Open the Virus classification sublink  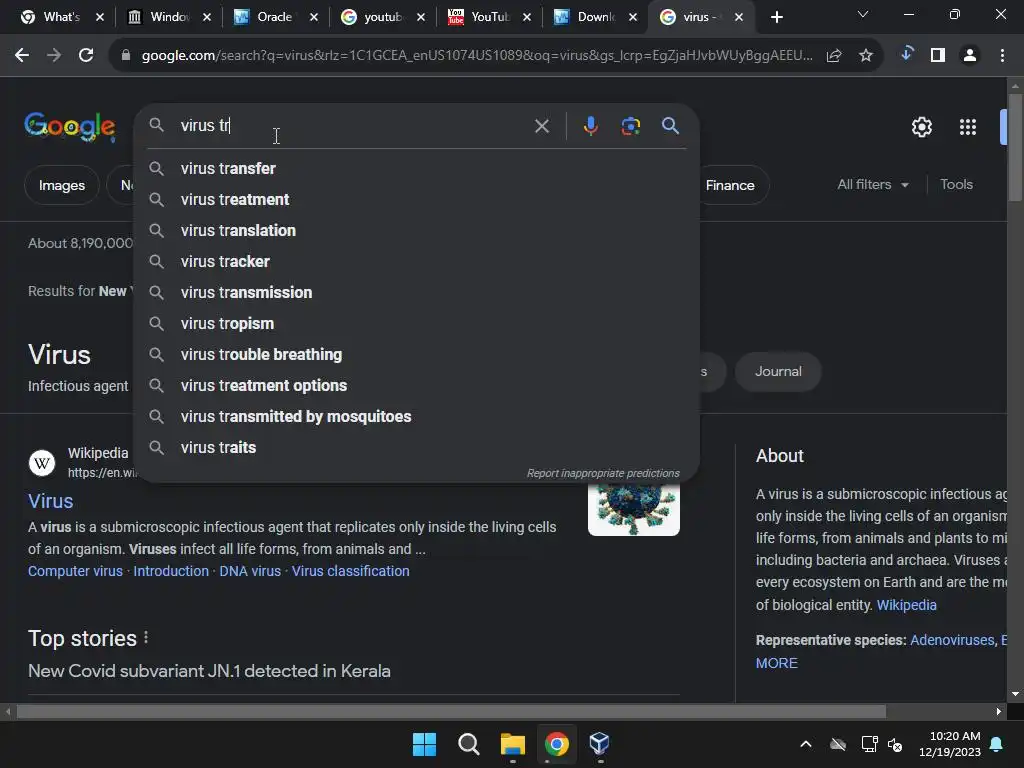tap(351, 571)
